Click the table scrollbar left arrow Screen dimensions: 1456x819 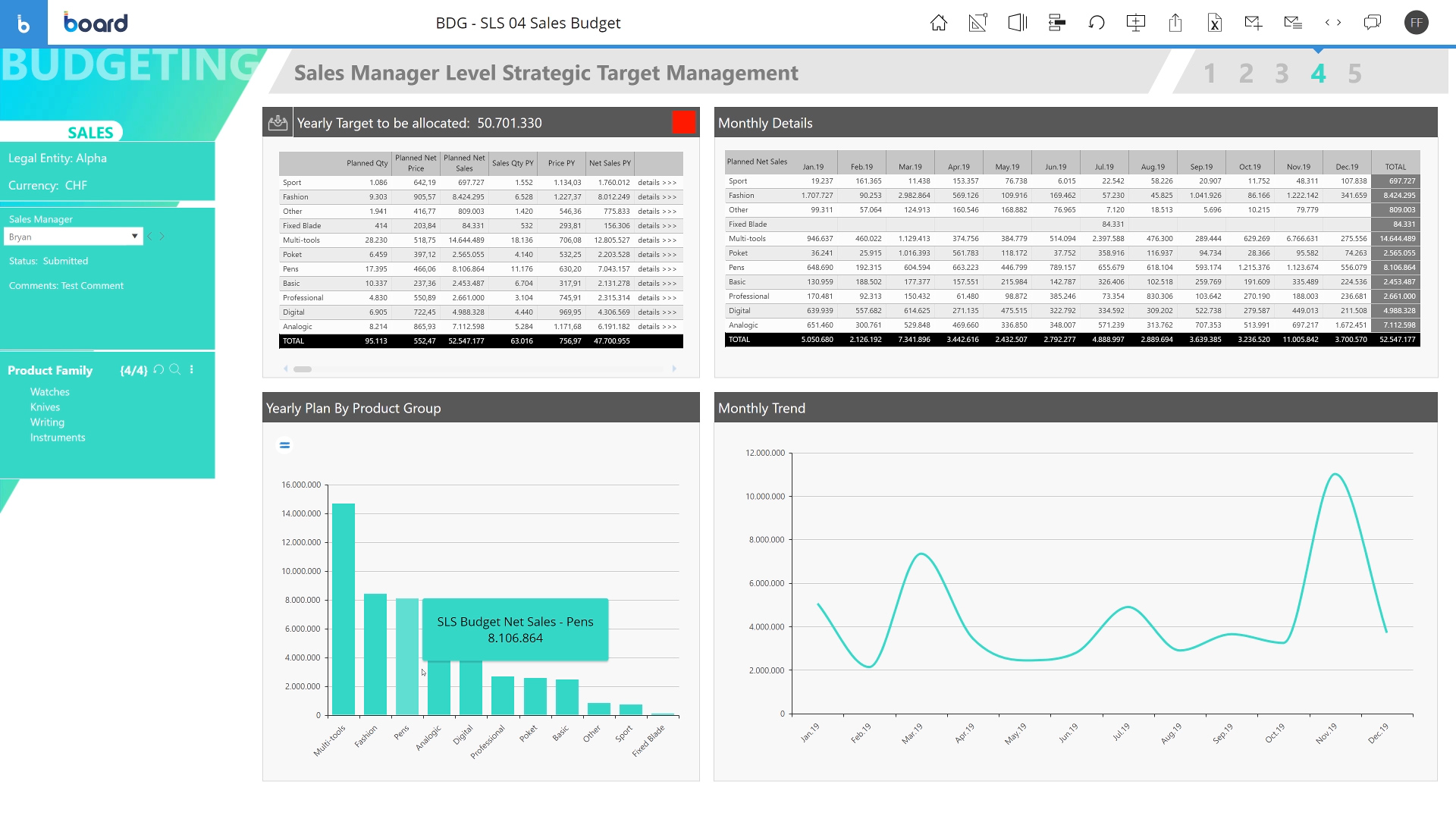(x=285, y=369)
